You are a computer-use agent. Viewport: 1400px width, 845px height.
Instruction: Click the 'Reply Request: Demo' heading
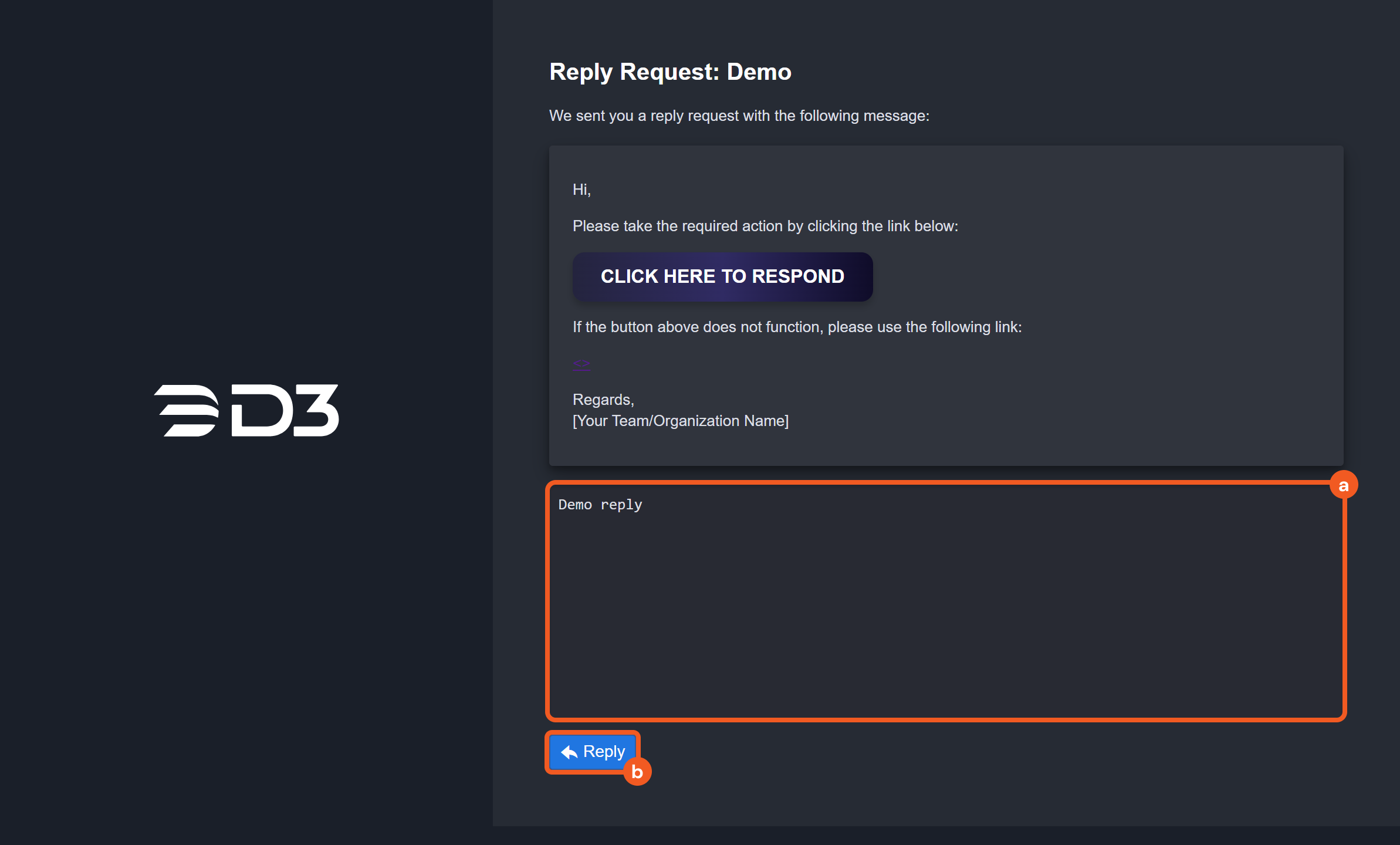point(670,72)
